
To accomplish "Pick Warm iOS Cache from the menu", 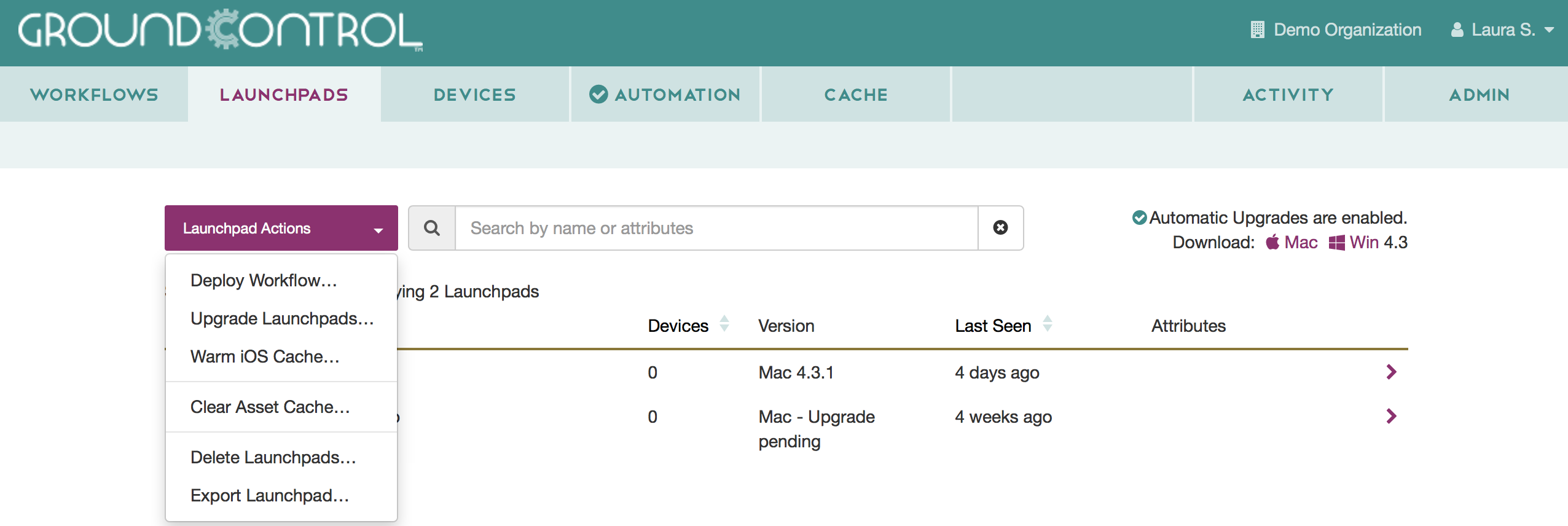I will pyautogui.click(x=265, y=356).
